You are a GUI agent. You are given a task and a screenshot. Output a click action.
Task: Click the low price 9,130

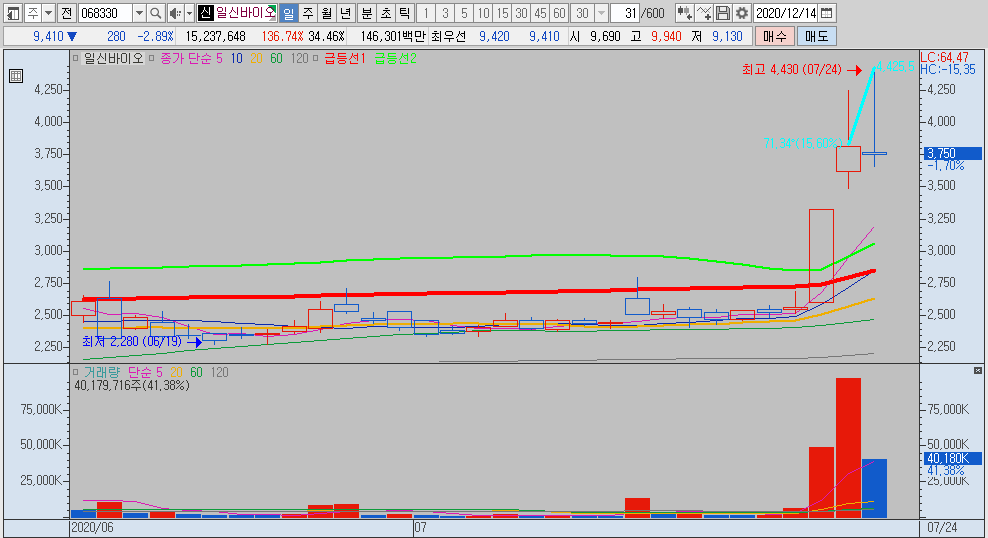[x=727, y=37]
